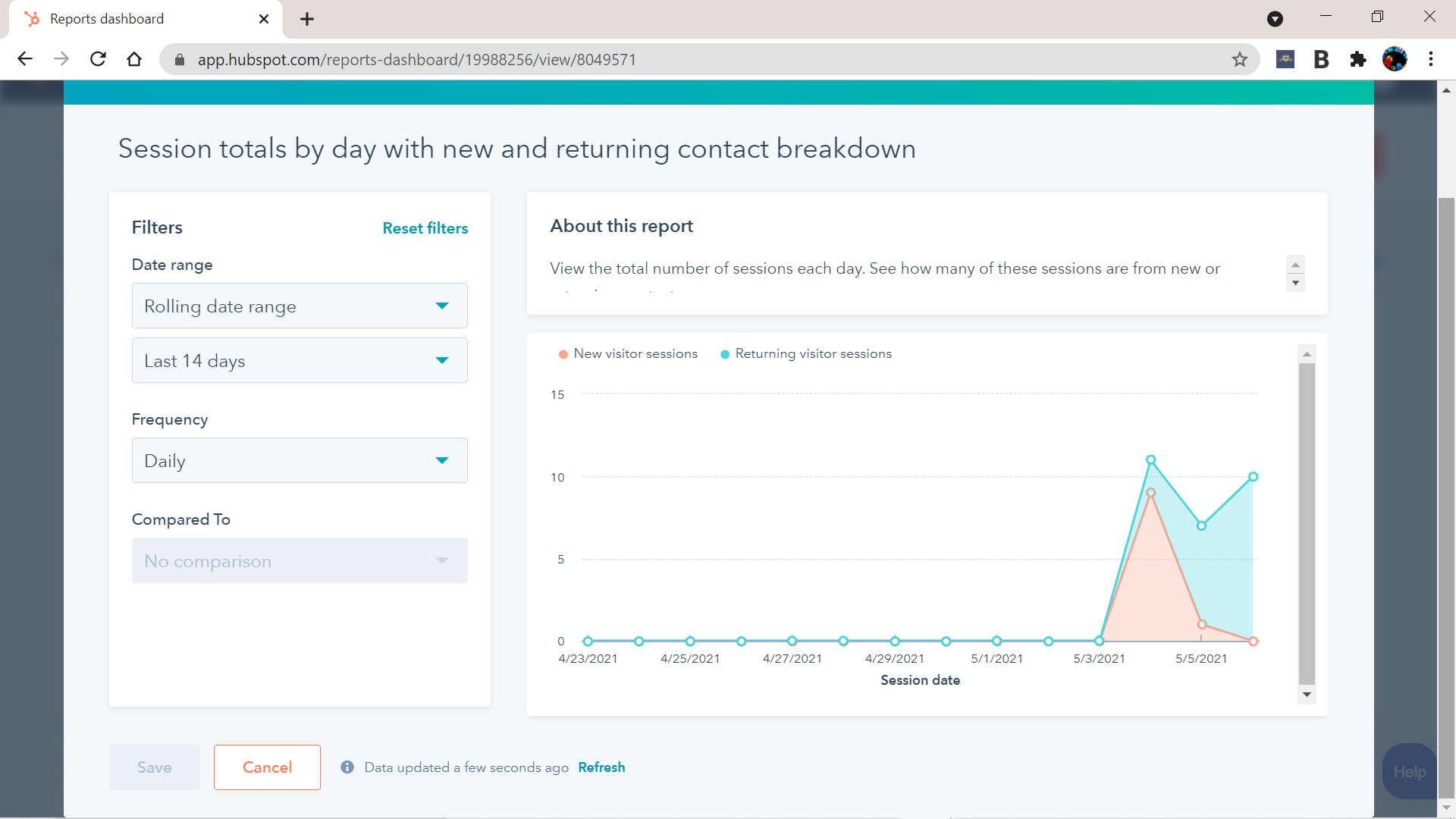Click the Refresh data link

[x=601, y=767]
